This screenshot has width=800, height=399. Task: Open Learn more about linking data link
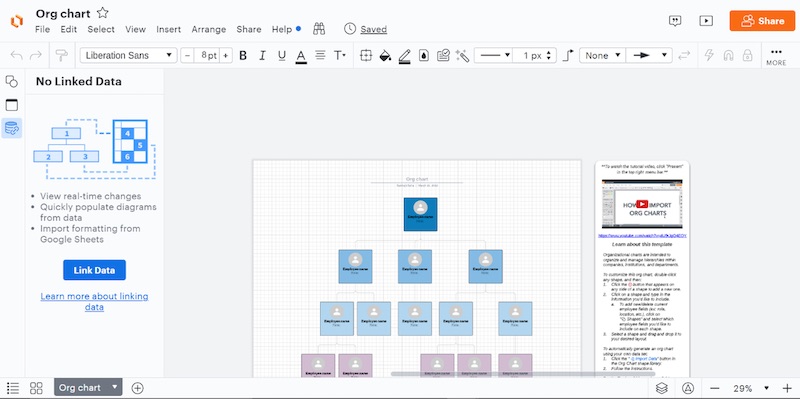pos(94,302)
